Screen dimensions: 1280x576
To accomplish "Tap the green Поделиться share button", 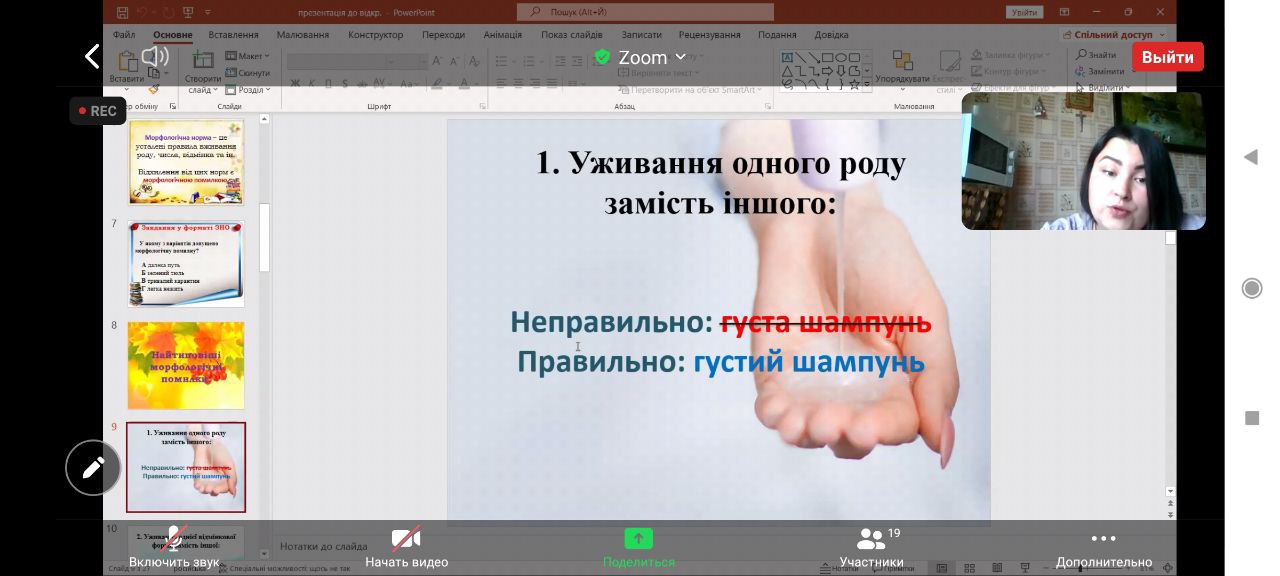I will tap(638, 548).
